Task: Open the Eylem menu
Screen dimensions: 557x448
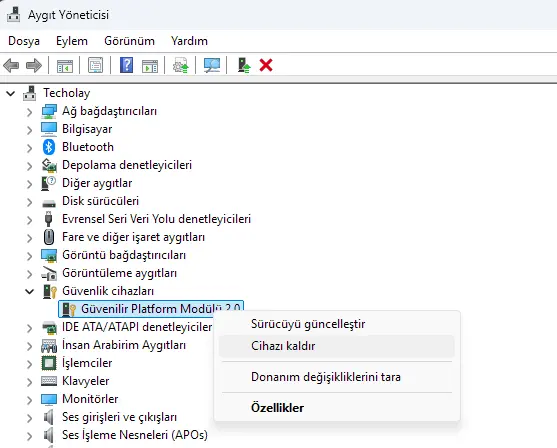Action: (72, 41)
